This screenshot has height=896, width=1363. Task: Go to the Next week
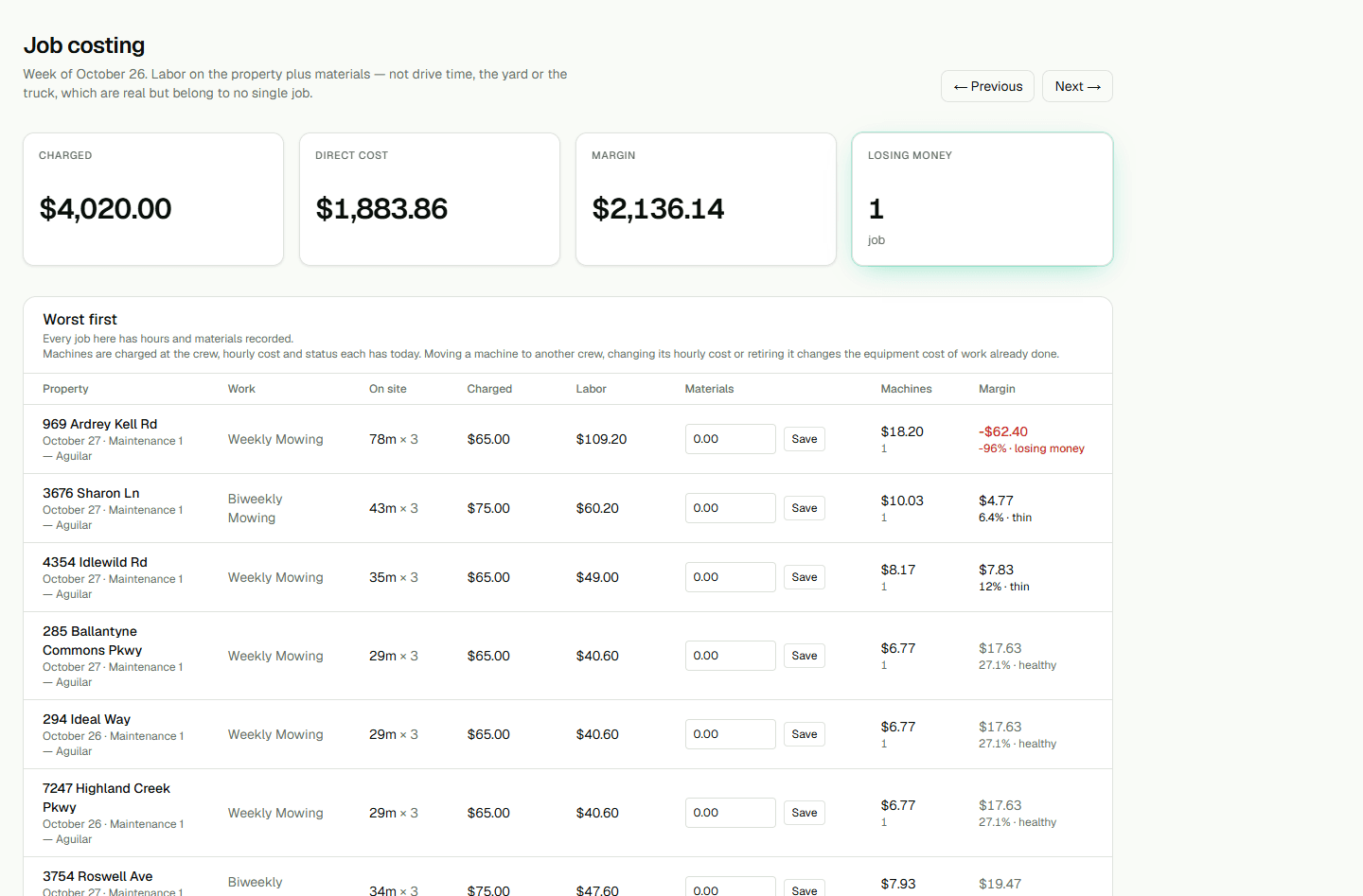[x=1077, y=86]
